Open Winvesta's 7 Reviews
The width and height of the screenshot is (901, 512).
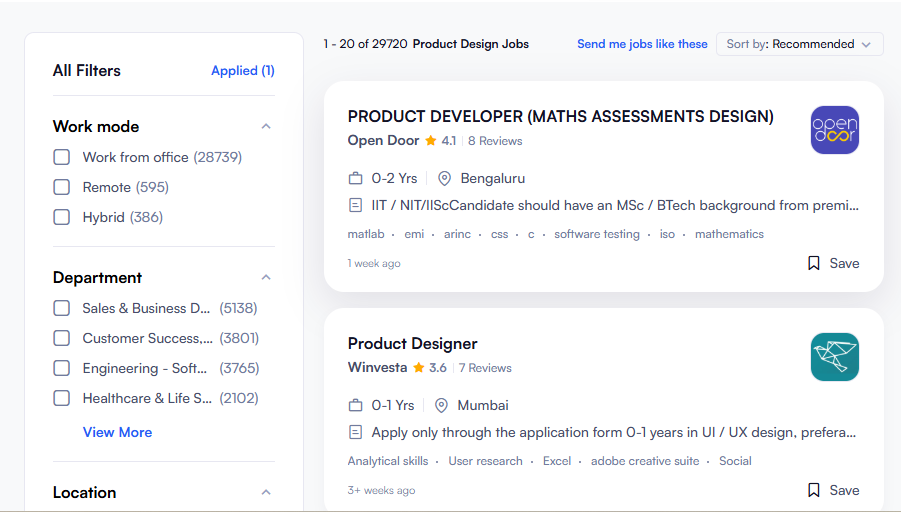coord(485,368)
